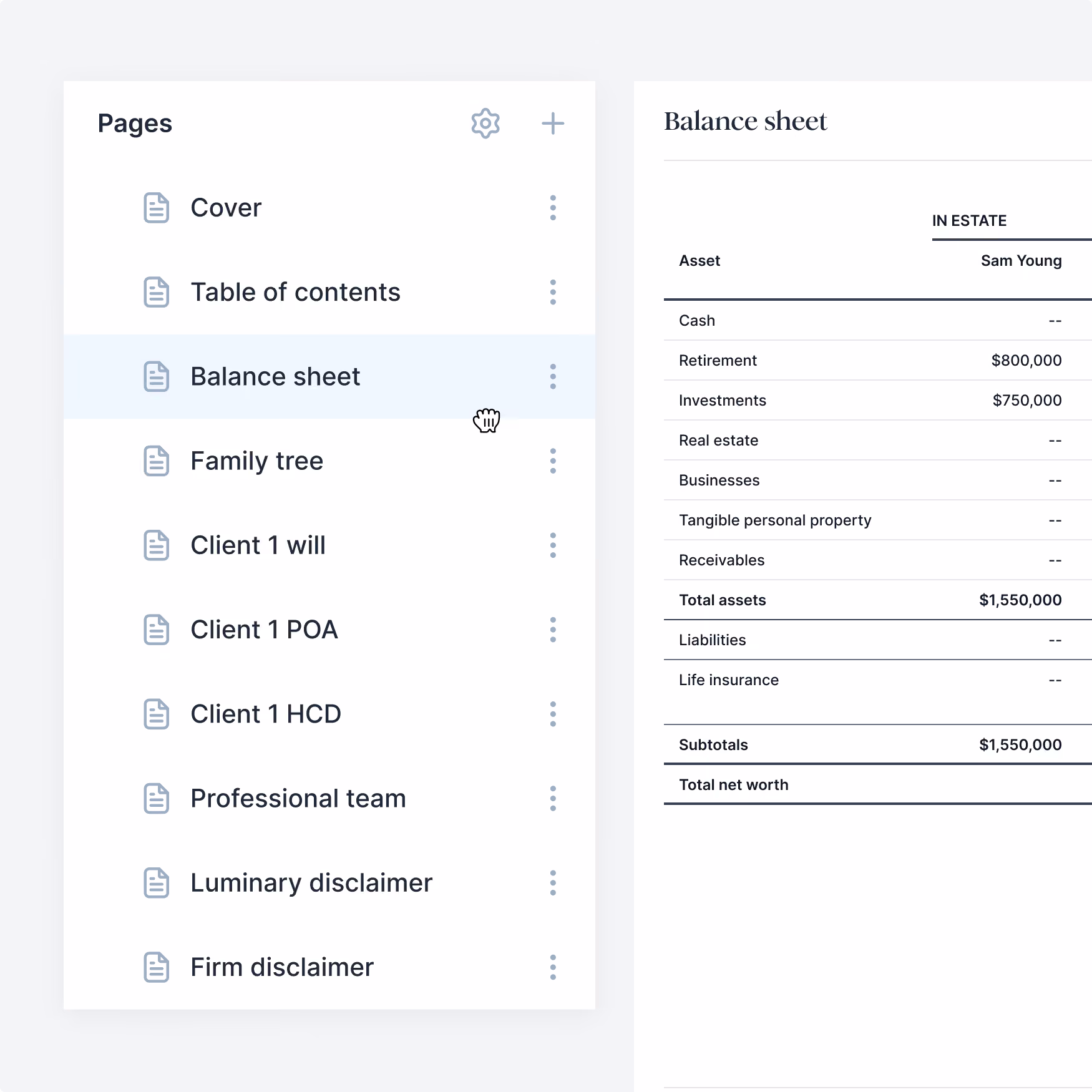The height and width of the screenshot is (1092, 1092).
Task: Select the Cash row label
Action: click(697, 321)
